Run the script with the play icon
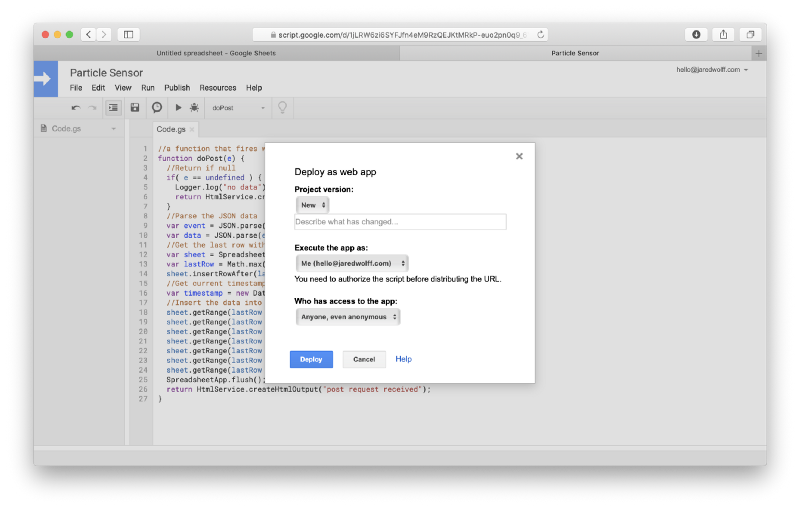Viewport: 800px width, 510px height. 178,108
